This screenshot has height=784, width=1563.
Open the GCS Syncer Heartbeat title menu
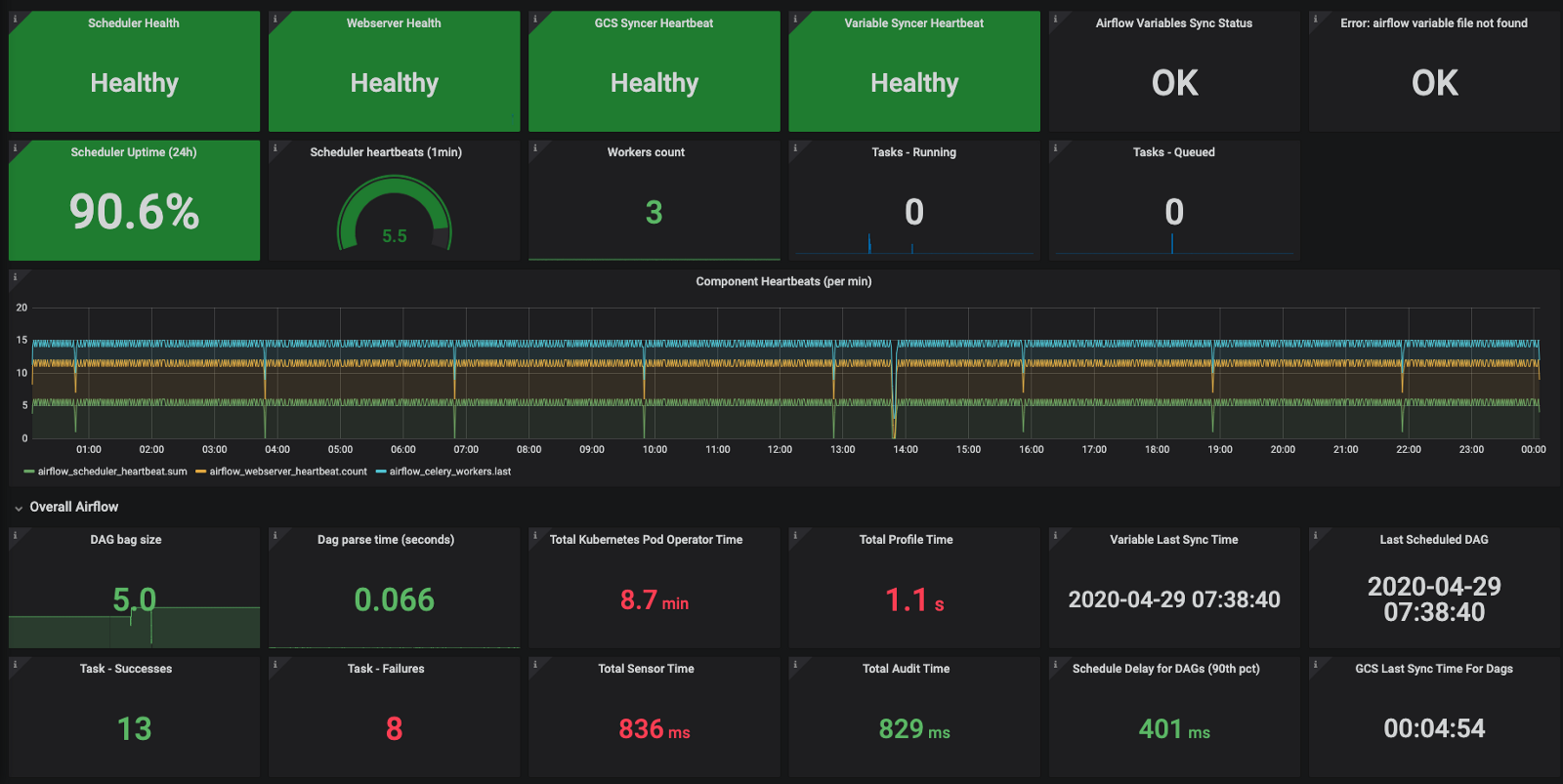[x=654, y=23]
